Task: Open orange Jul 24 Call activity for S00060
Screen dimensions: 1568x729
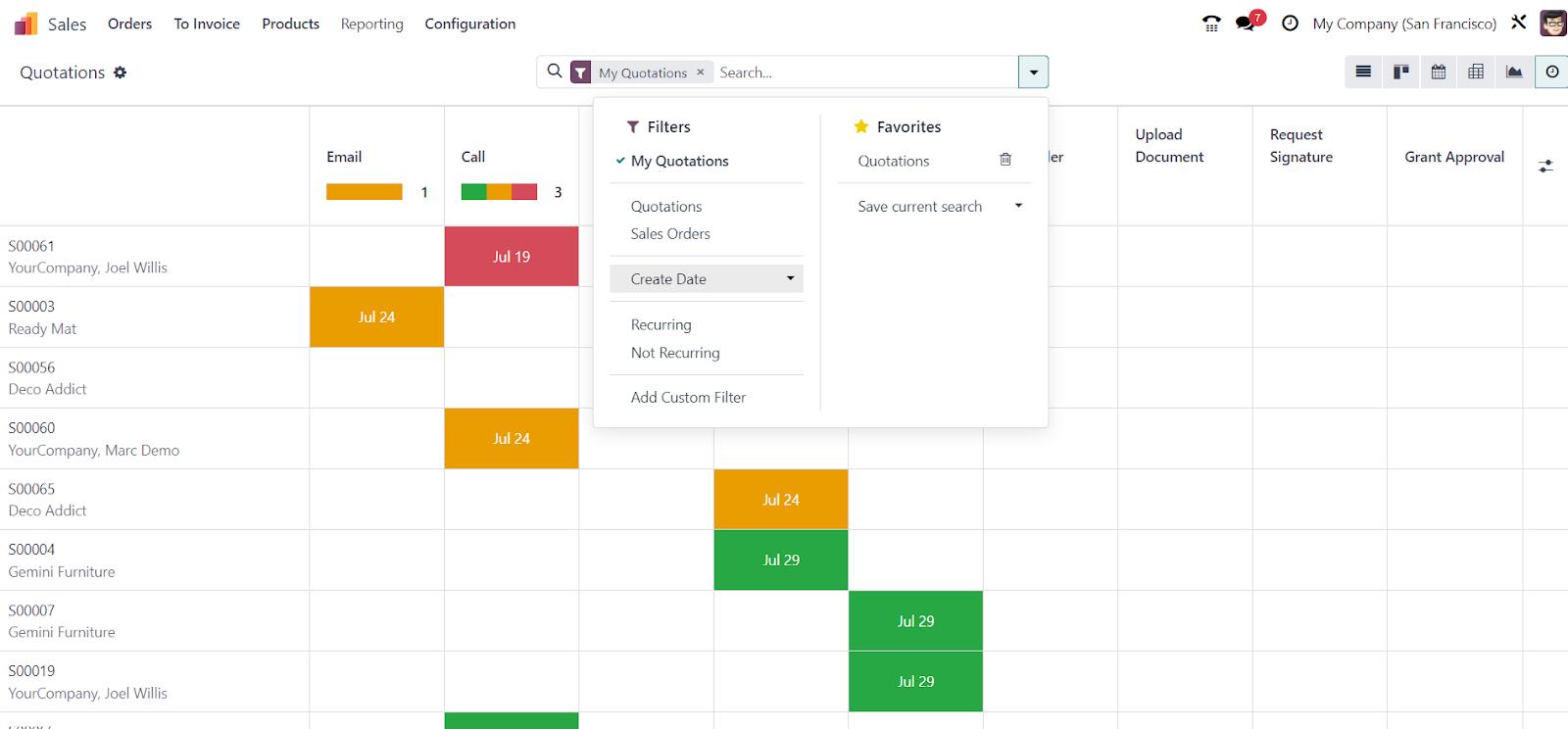Action: pos(512,439)
